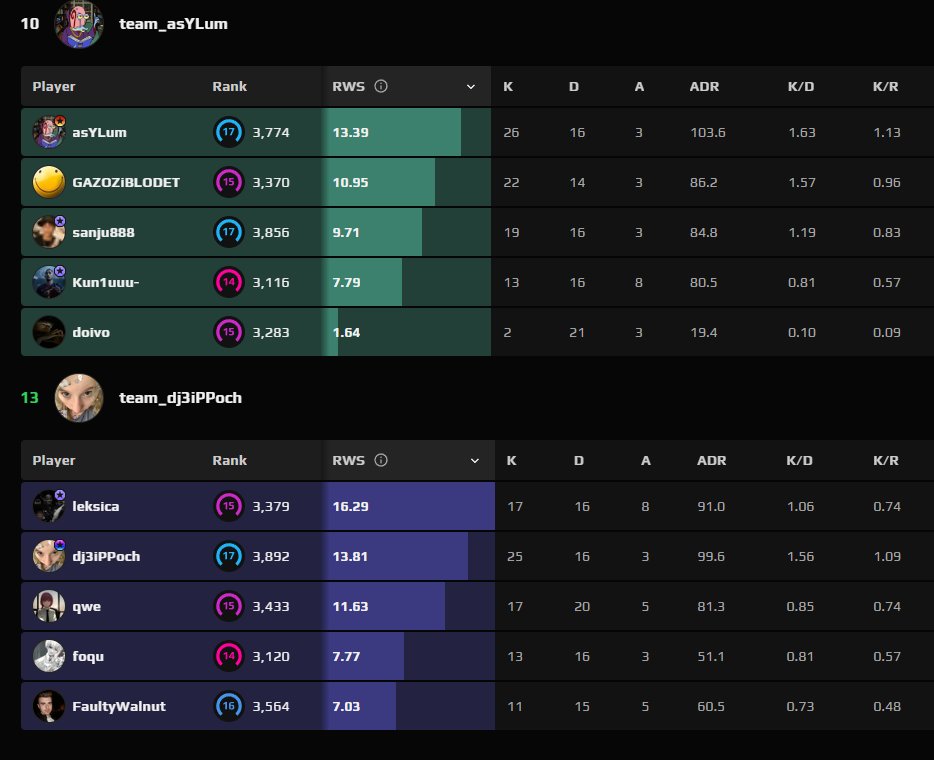This screenshot has height=760, width=934.
Task: Click sanju888 ELO value 3,856
Action: tap(271, 232)
